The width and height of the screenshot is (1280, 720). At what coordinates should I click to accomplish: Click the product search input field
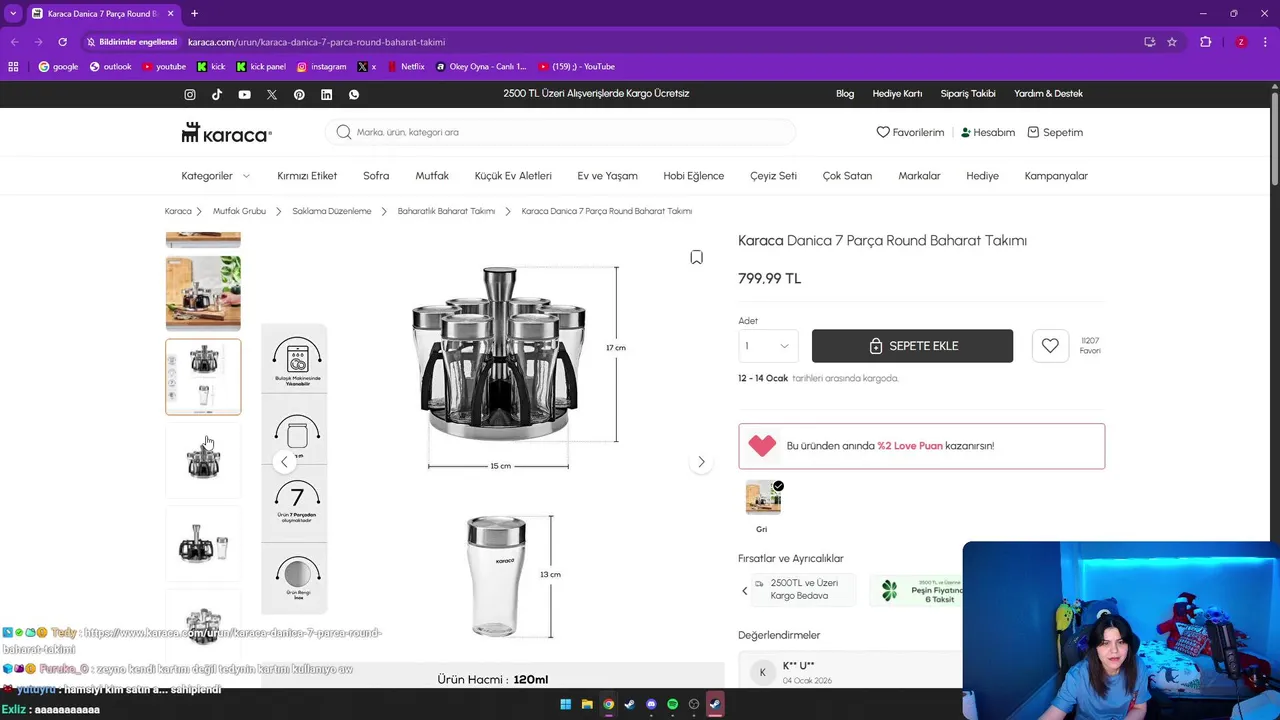click(560, 132)
